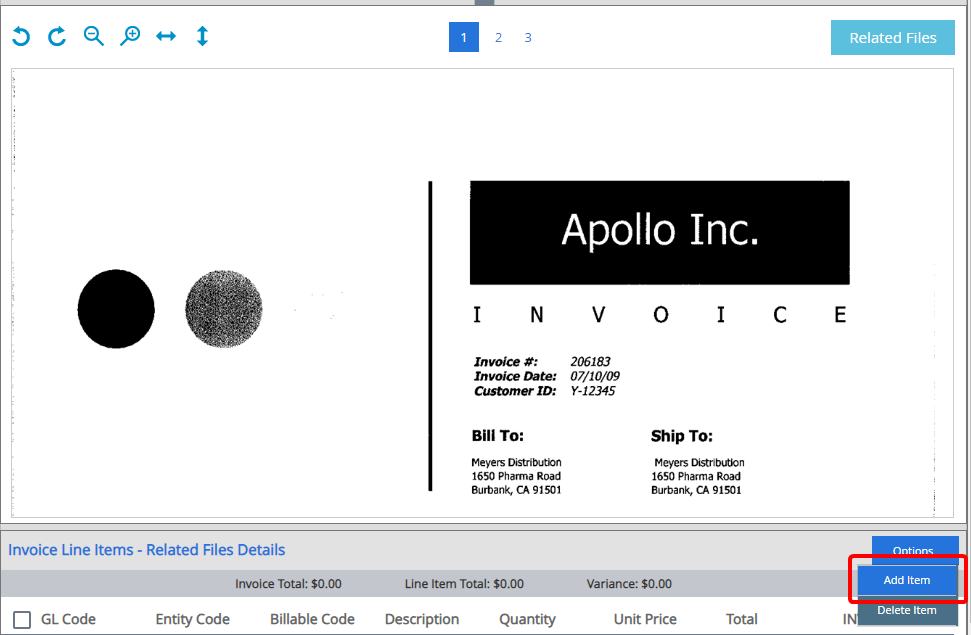Choose Add Item from the Options menu
The height and width of the screenshot is (635, 971).
(x=907, y=580)
